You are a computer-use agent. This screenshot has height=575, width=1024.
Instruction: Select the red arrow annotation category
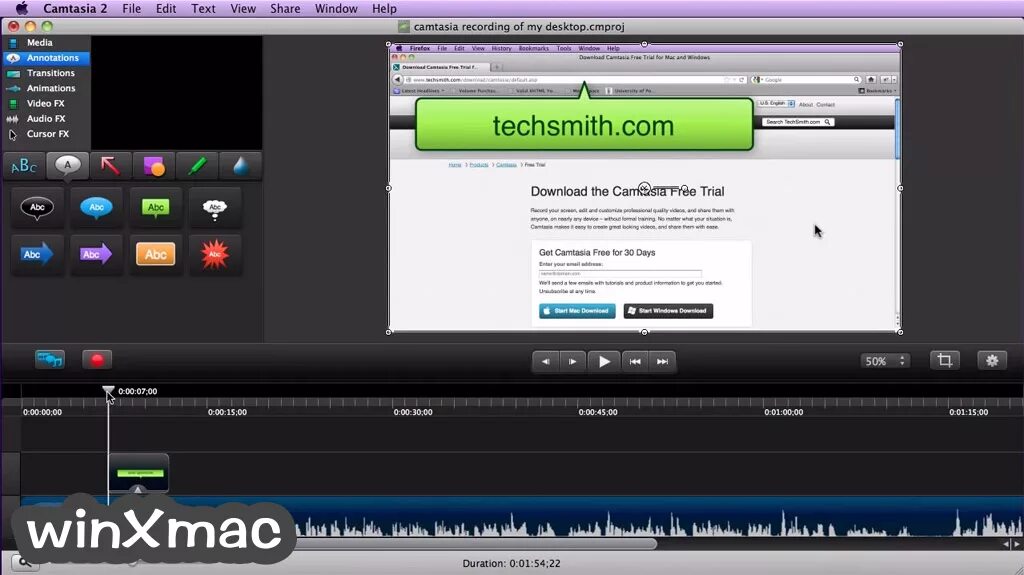(x=110, y=166)
